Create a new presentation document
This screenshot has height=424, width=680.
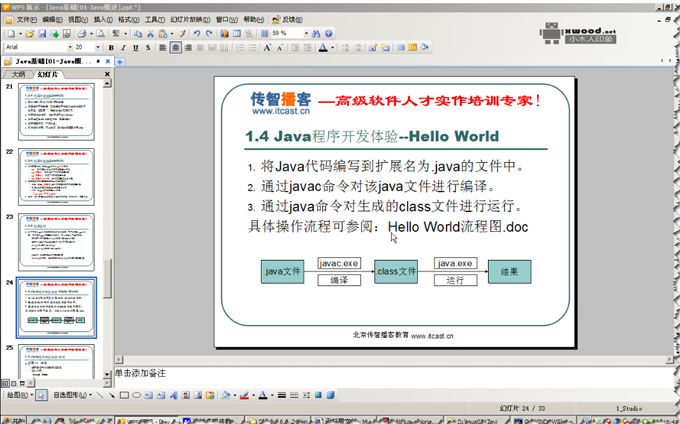point(11,34)
